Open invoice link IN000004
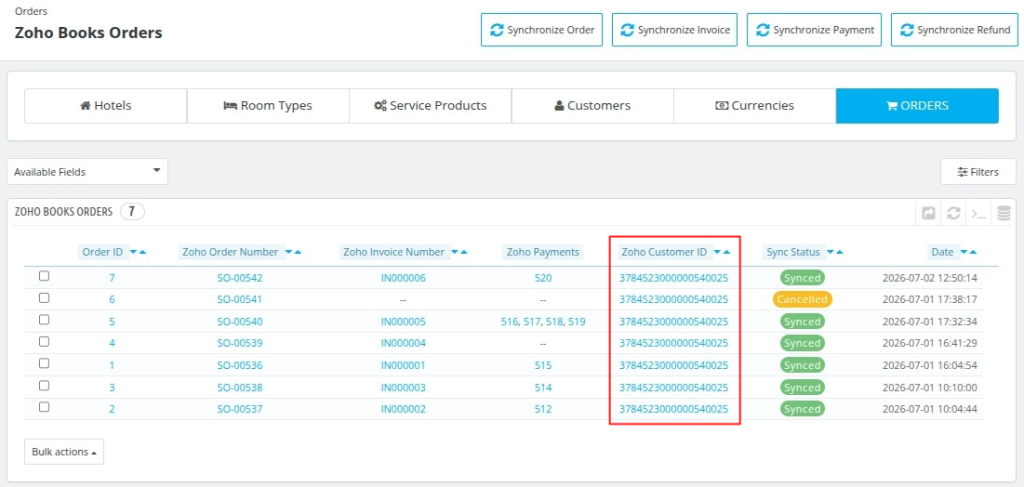 click(x=403, y=343)
